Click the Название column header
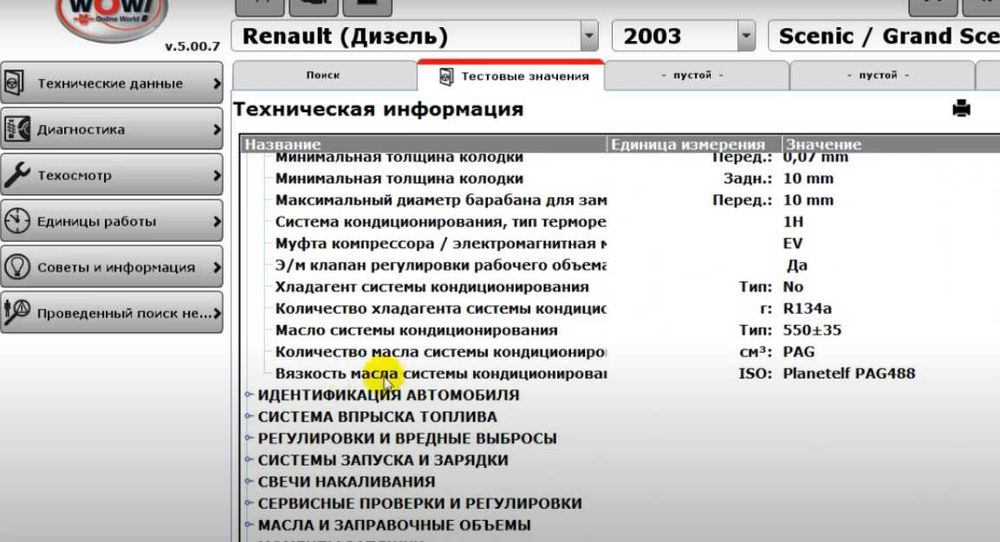1000x542 pixels. (424, 144)
